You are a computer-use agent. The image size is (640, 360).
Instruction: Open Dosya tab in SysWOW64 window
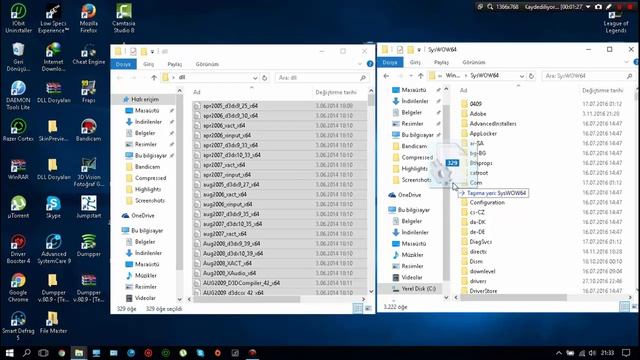click(x=390, y=62)
